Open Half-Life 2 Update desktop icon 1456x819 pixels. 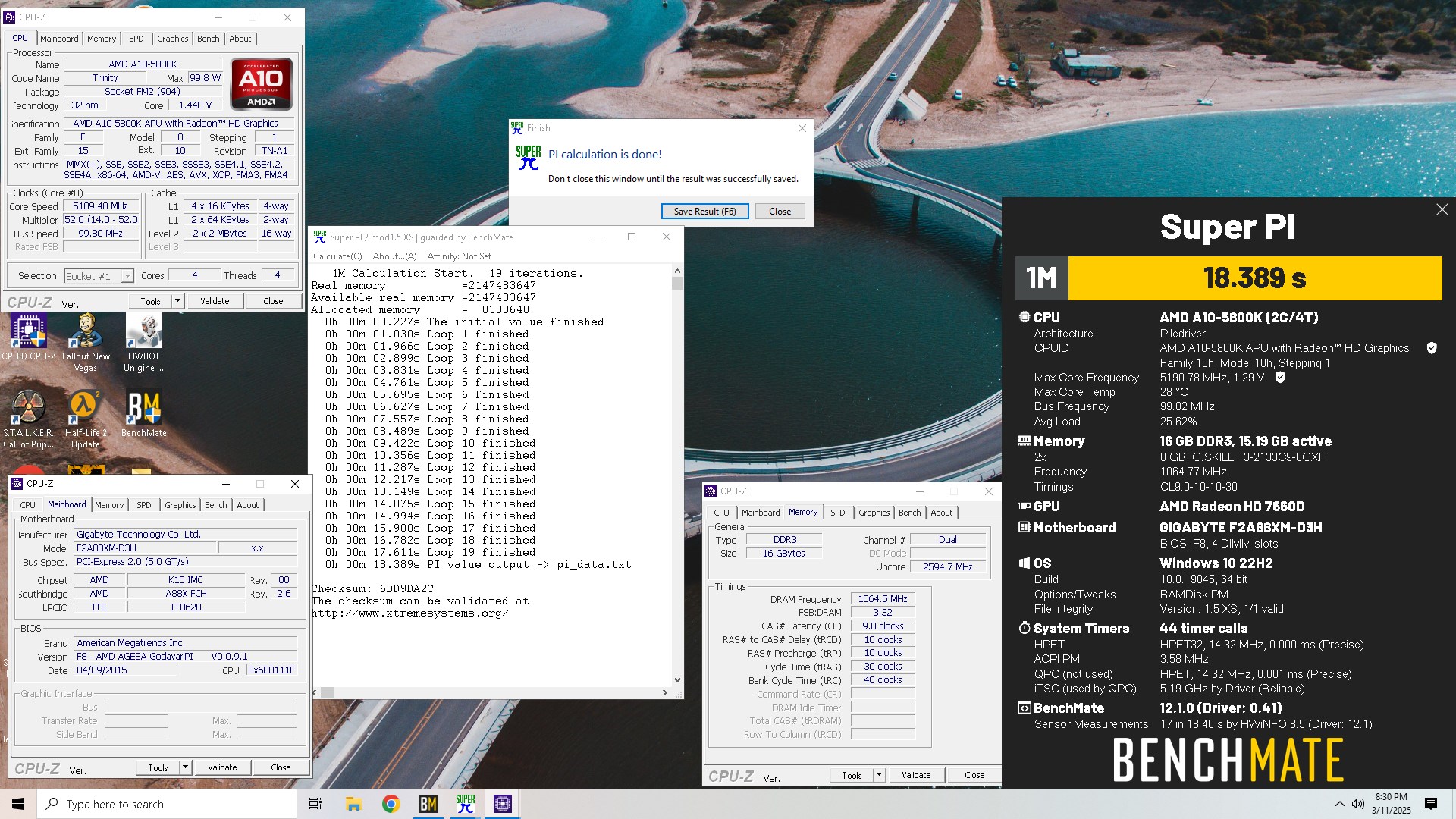point(86,419)
